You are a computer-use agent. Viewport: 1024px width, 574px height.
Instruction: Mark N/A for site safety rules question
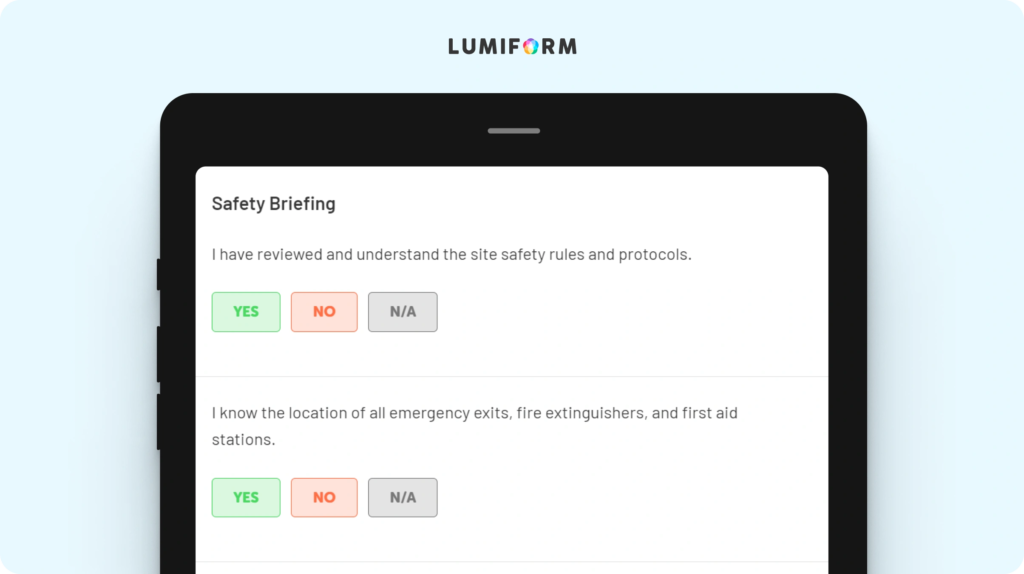pyautogui.click(x=402, y=311)
